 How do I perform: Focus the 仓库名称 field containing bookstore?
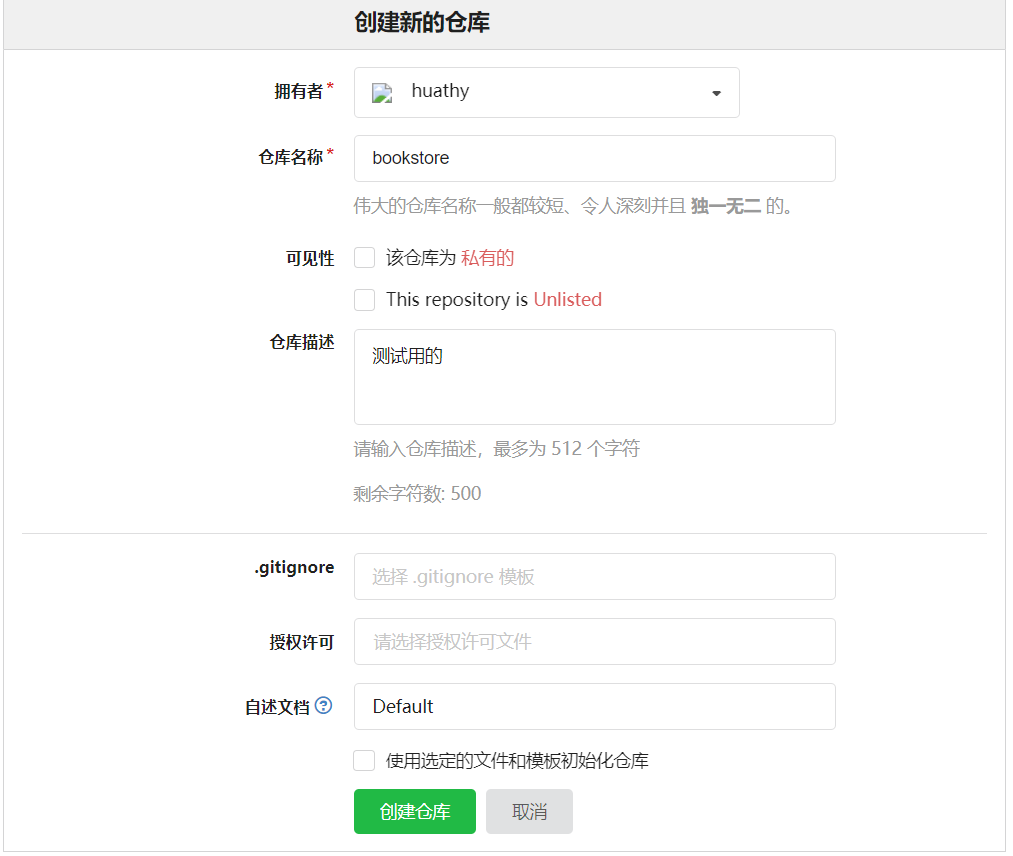(594, 158)
